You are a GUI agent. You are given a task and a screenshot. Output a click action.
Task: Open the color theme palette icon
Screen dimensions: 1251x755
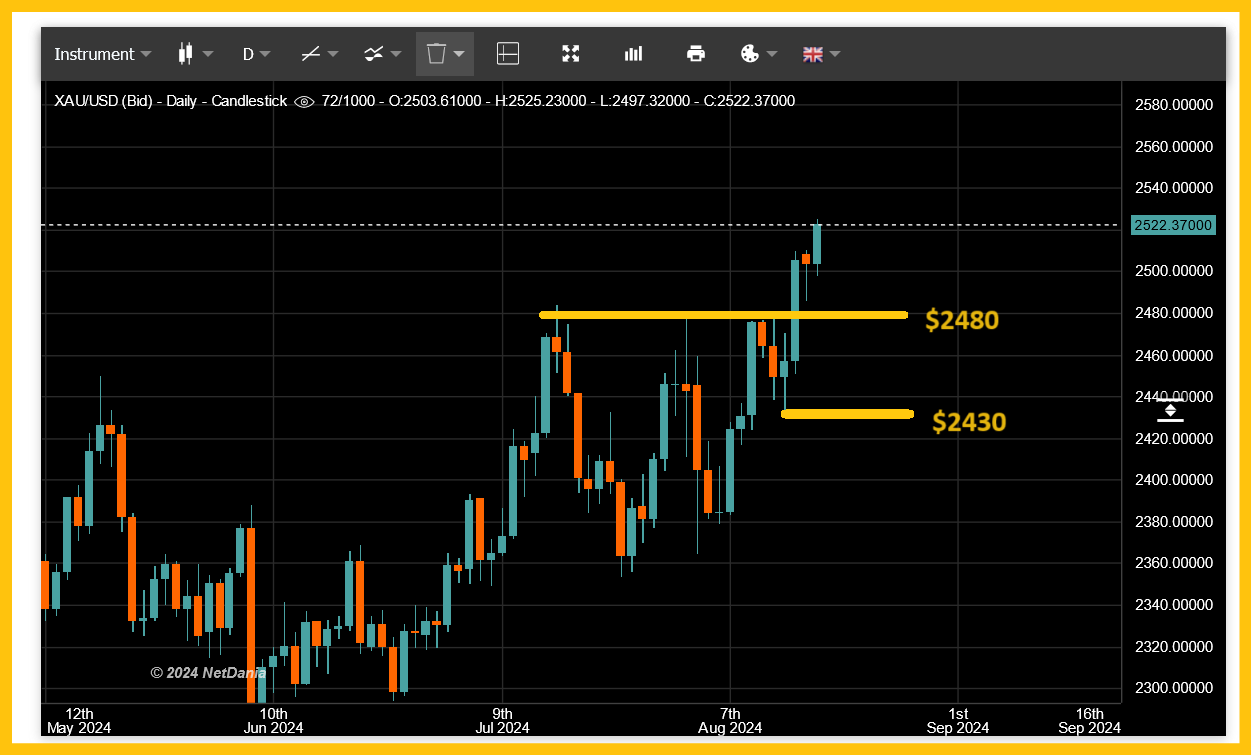tap(750, 54)
